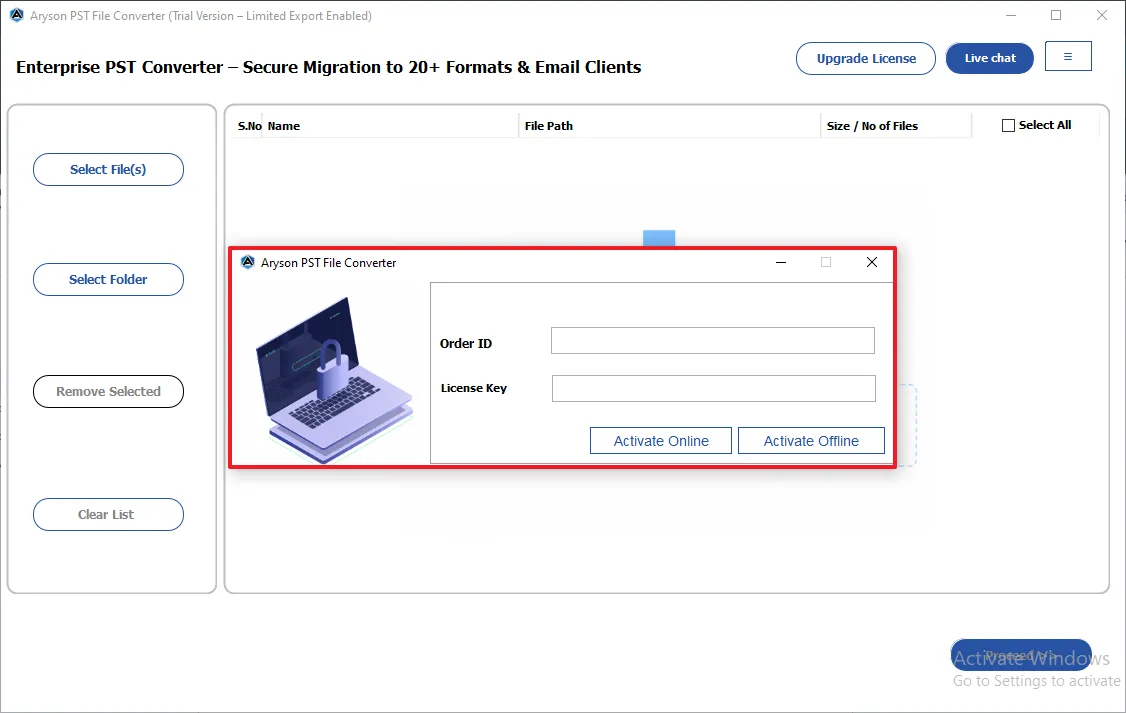Click the Aryson logo in activation dialog
The height and width of the screenshot is (713, 1126).
tap(248, 262)
